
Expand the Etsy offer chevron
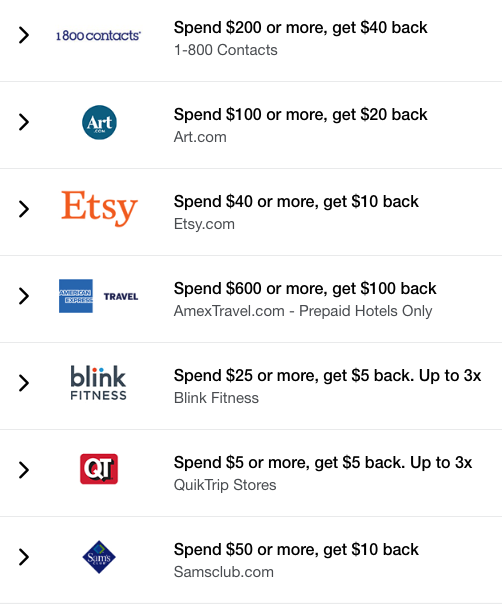(x=24, y=209)
